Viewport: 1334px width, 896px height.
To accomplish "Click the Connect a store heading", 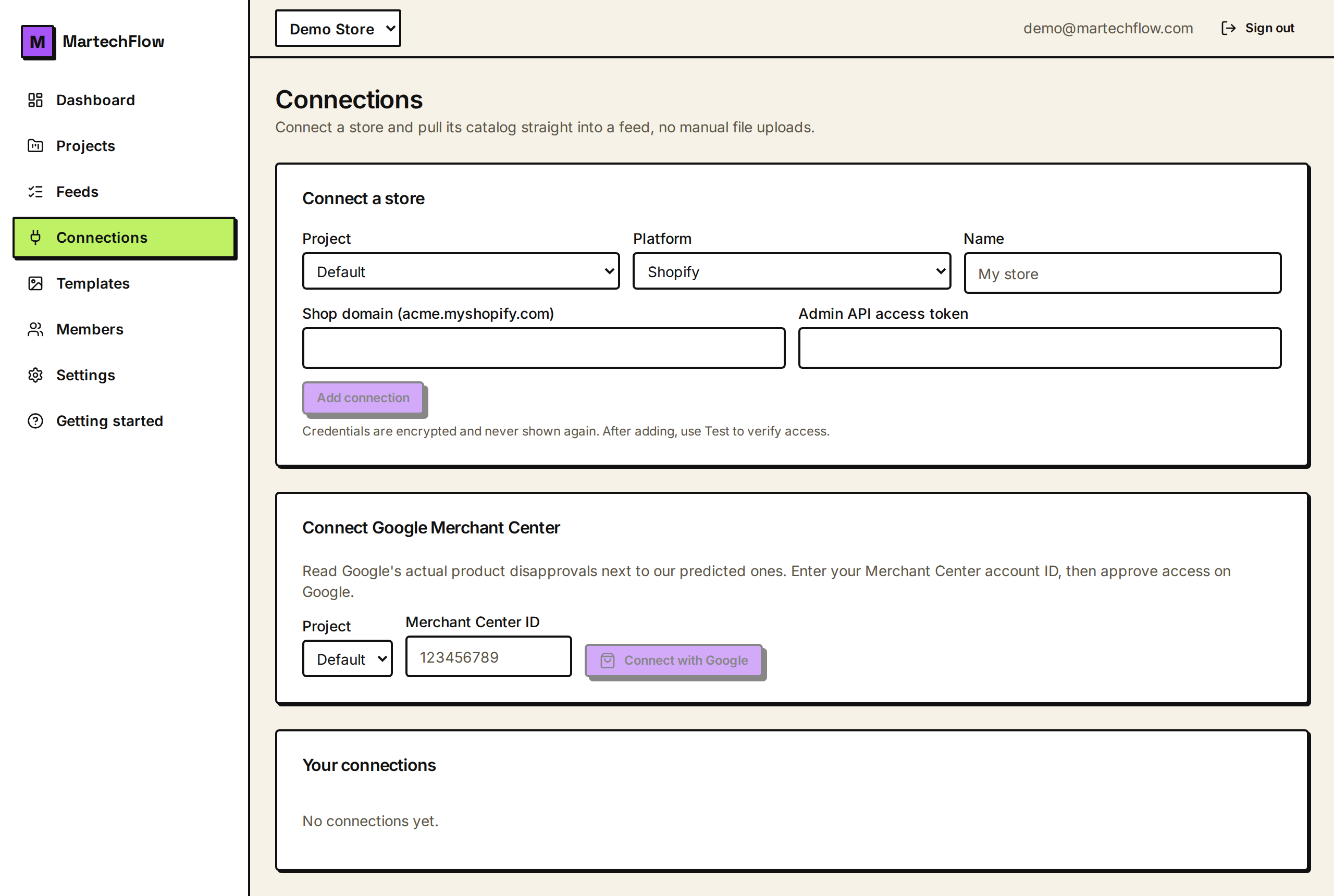I will pyautogui.click(x=363, y=198).
